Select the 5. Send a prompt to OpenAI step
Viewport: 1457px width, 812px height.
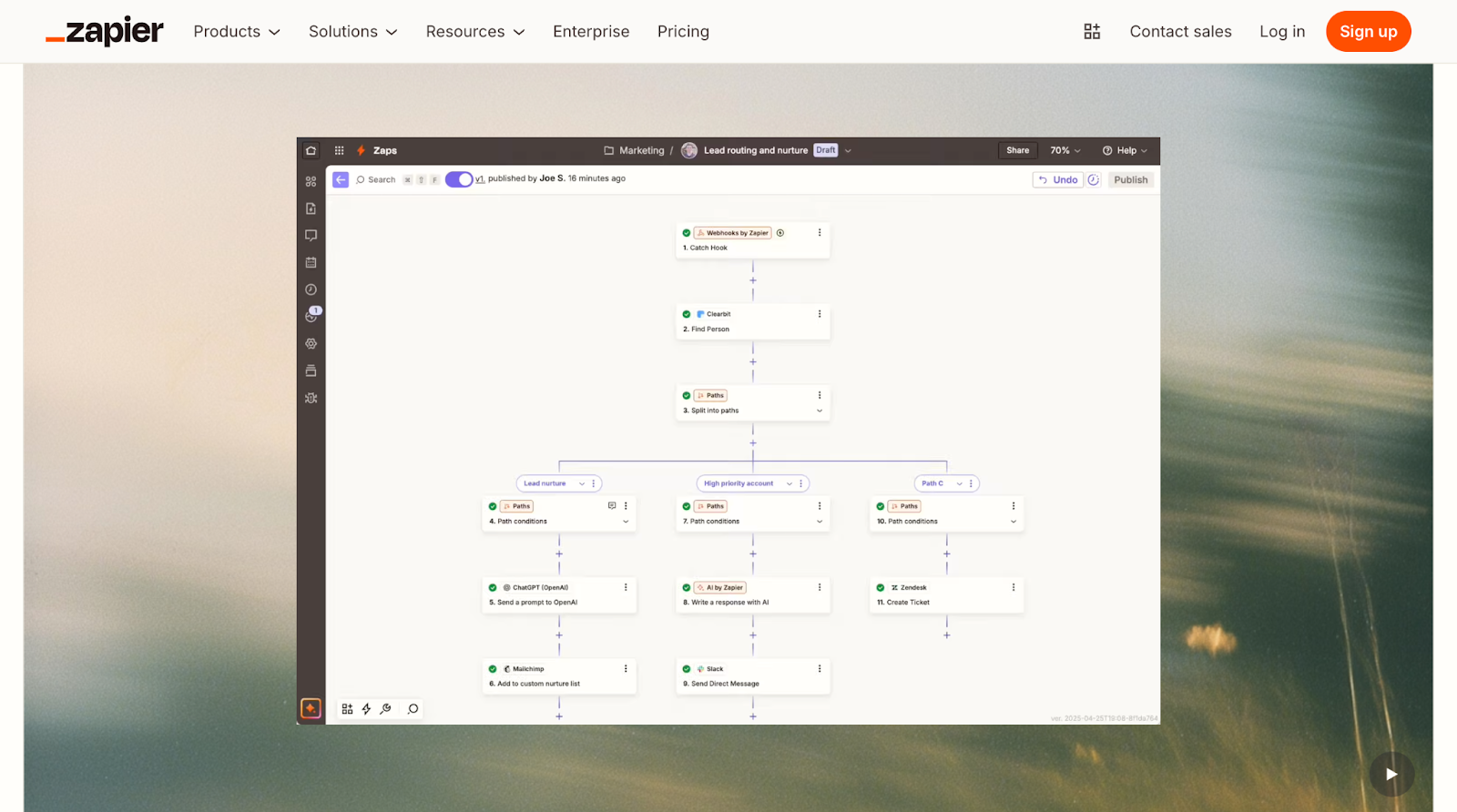559,594
